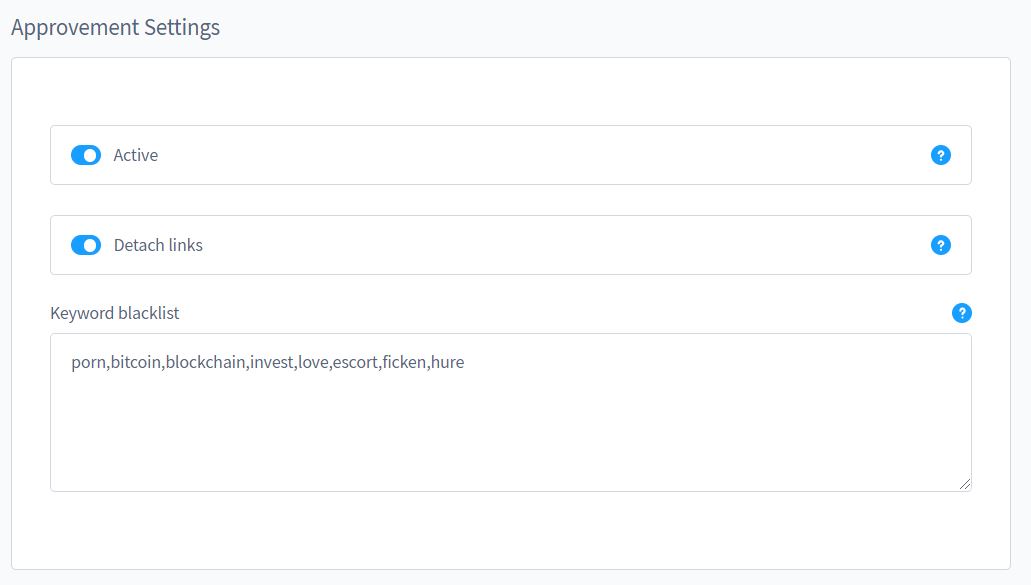Show help icon for Detach links
Viewport: 1031px width, 585px height.
940,245
